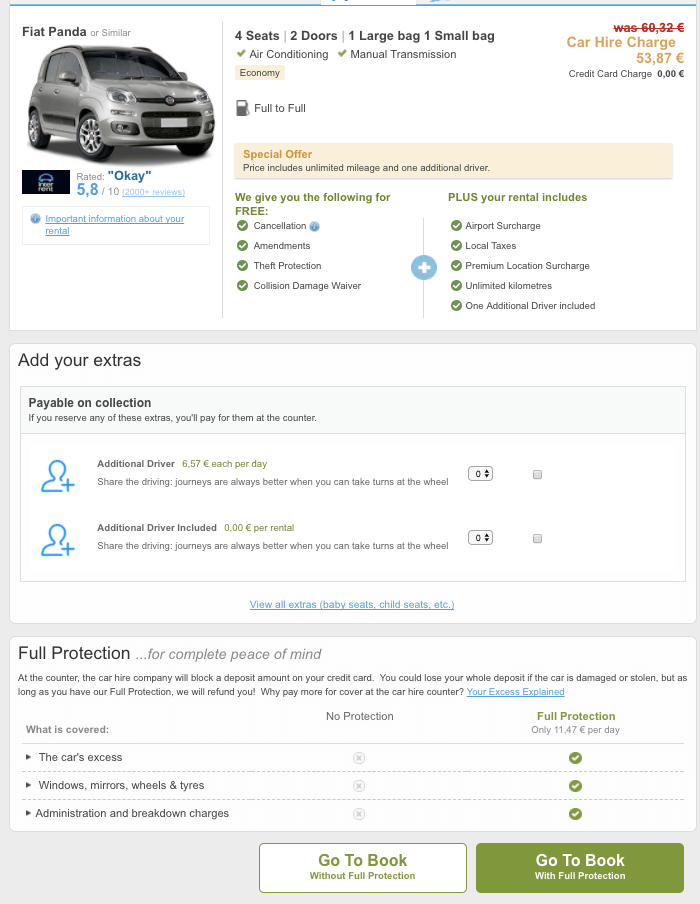This screenshot has height=904, width=700.
Task: Open quantity dropdown for Additional Driver 6,57 €
Action: point(480,474)
